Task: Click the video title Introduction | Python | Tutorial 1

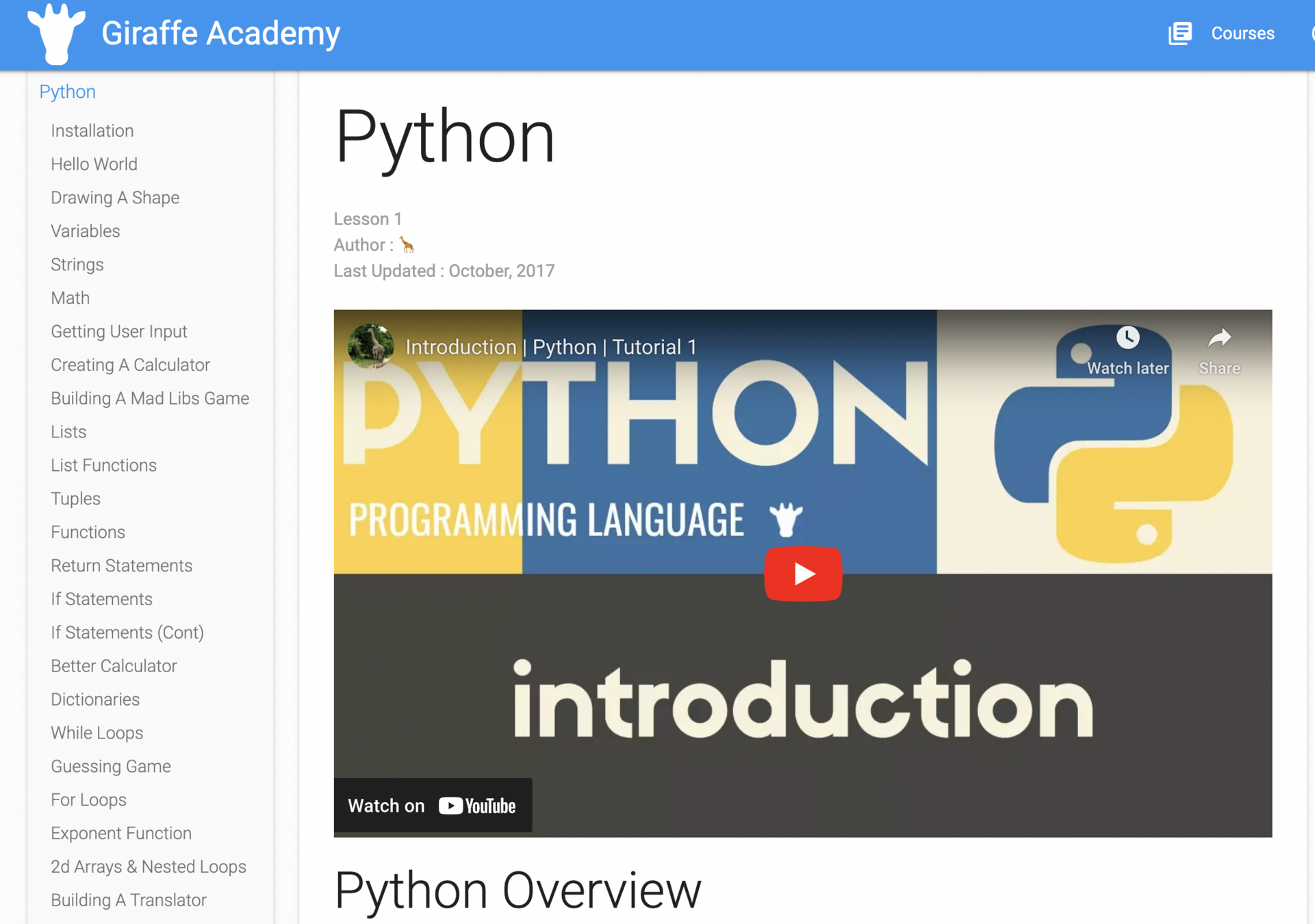Action: [550, 347]
